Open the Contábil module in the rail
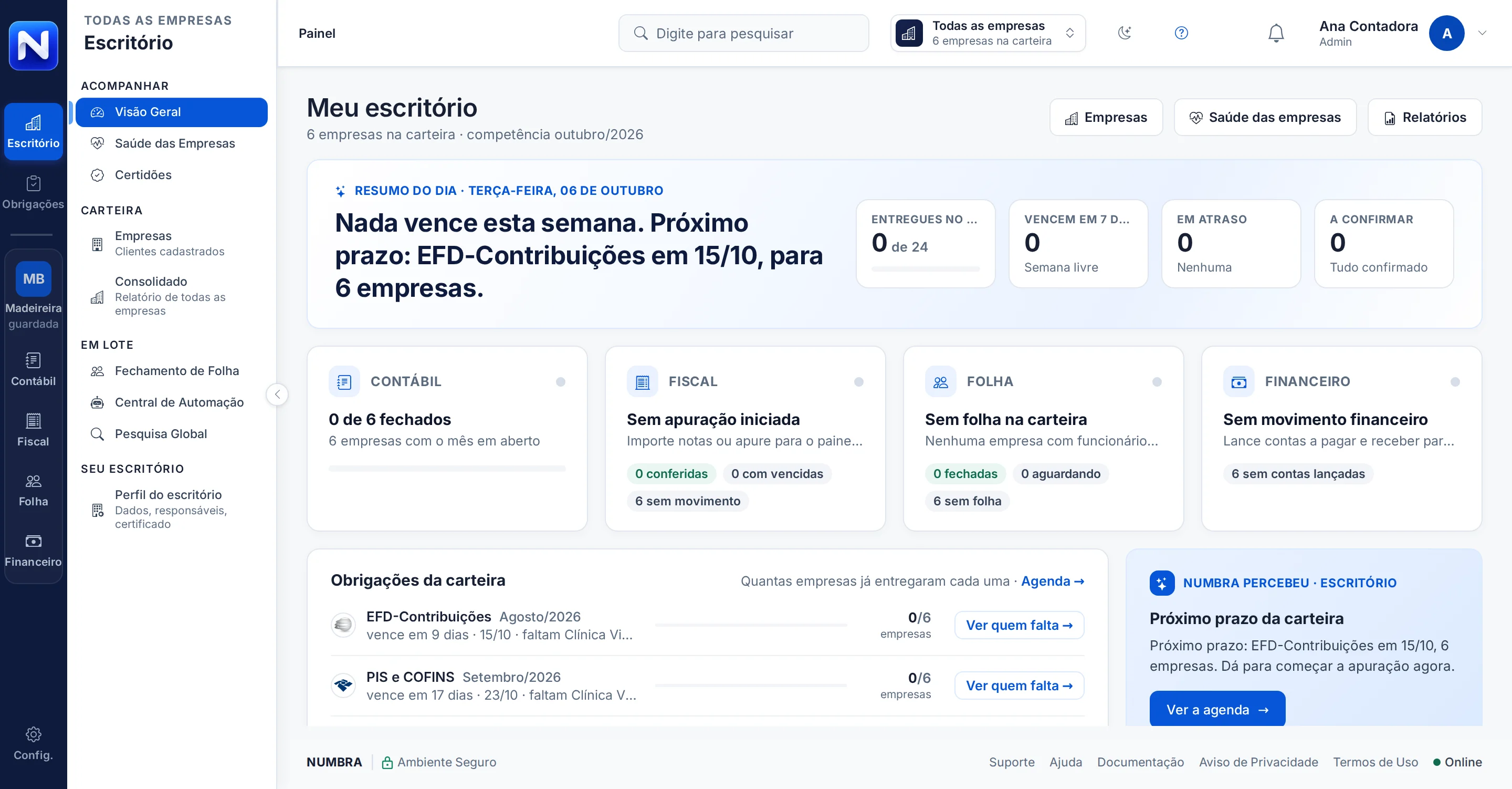The image size is (1512, 789). pyautogui.click(x=34, y=369)
